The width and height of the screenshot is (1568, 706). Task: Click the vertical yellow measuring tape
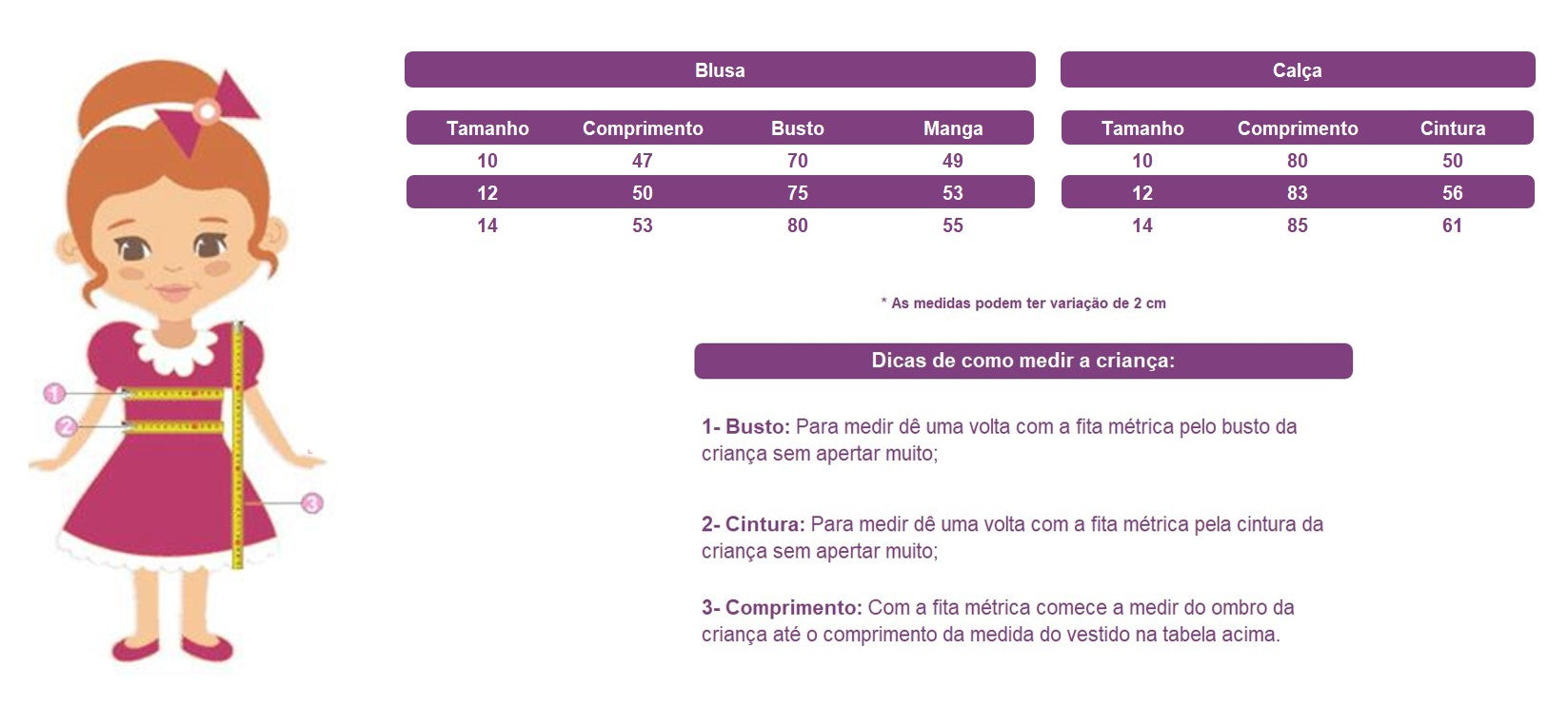pyautogui.click(x=238, y=445)
